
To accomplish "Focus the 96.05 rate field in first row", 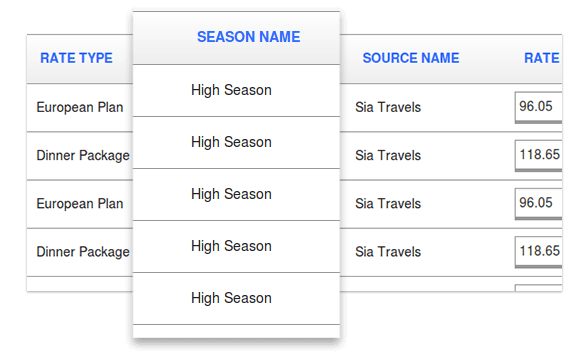I will click(x=538, y=107).
